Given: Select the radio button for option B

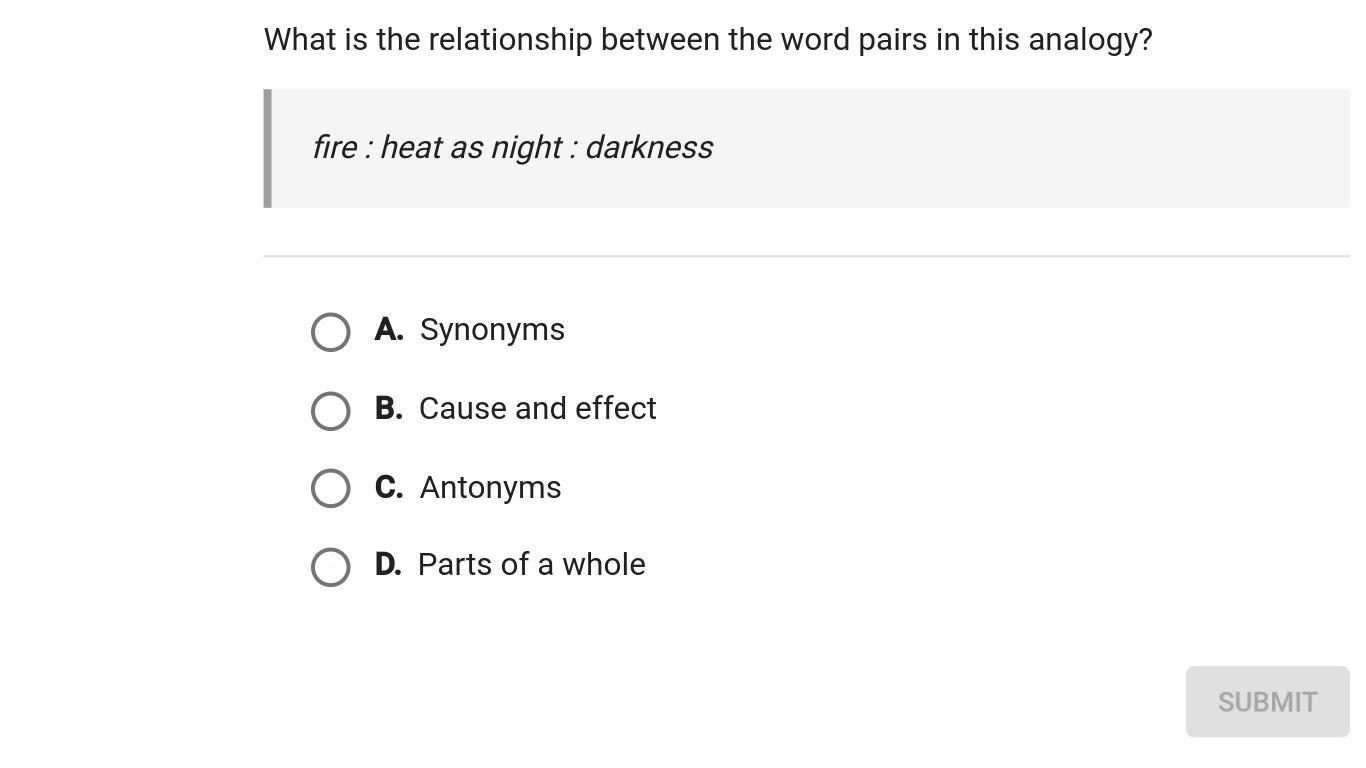Looking at the screenshot, I should point(330,411).
